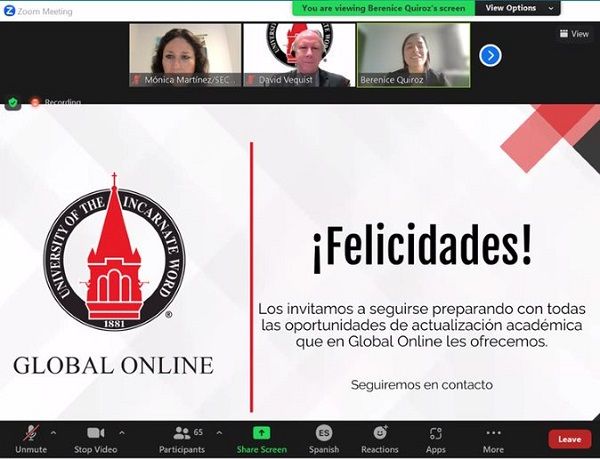Select Mónica Martínez video thumbnail
This screenshot has height=459, width=600.
point(185,55)
